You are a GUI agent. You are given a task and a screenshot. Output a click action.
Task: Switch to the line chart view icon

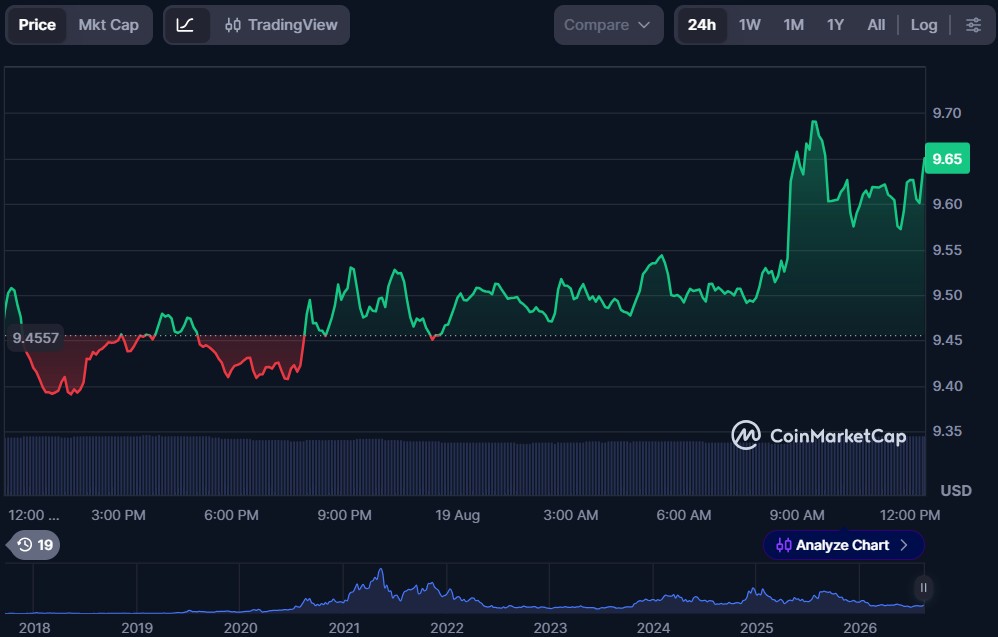[x=185, y=25]
